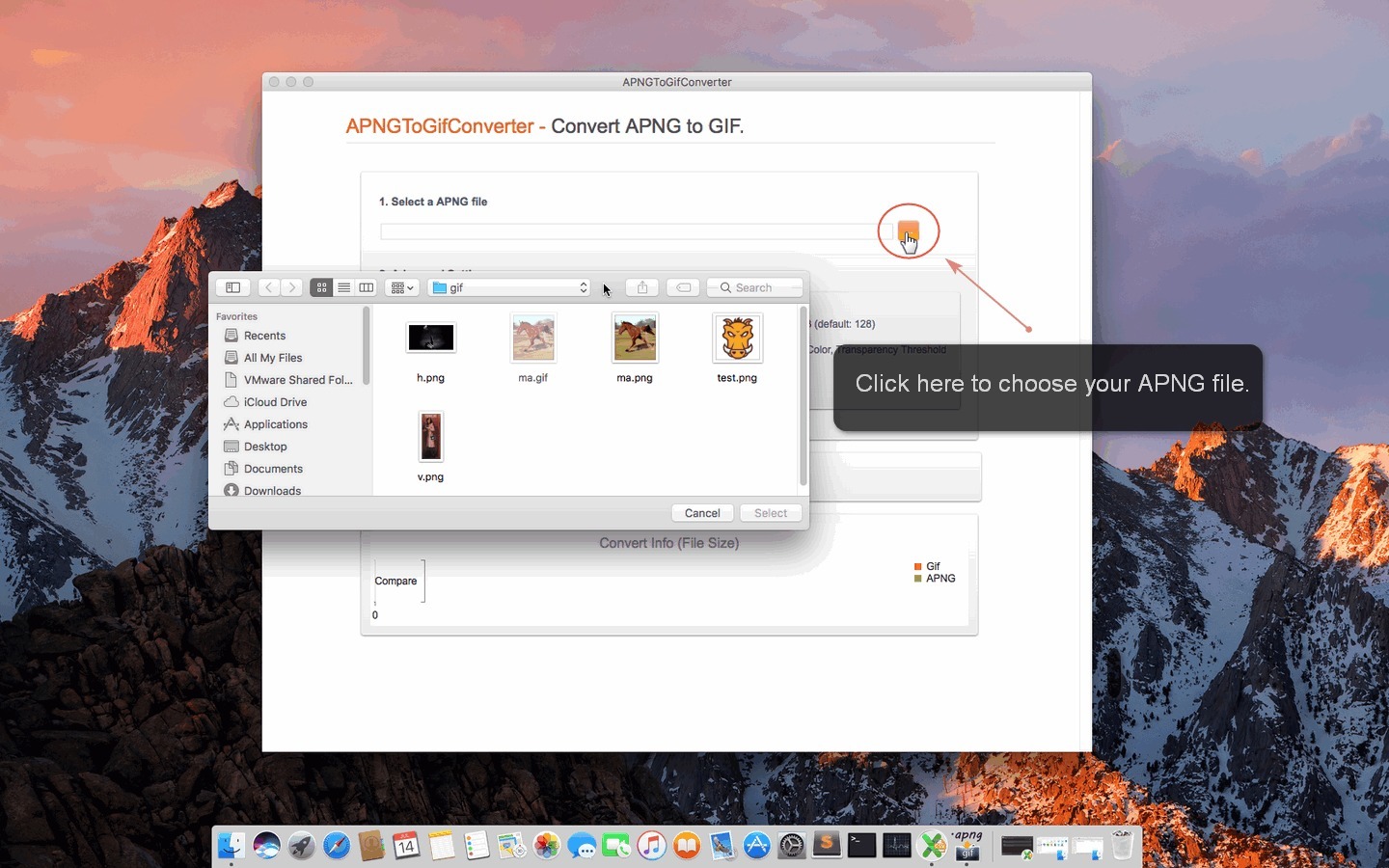This screenshot has height=868, width=1389.
Task: Click the APNGToGifConverter orange heading
Action: [x=440, y=126]
